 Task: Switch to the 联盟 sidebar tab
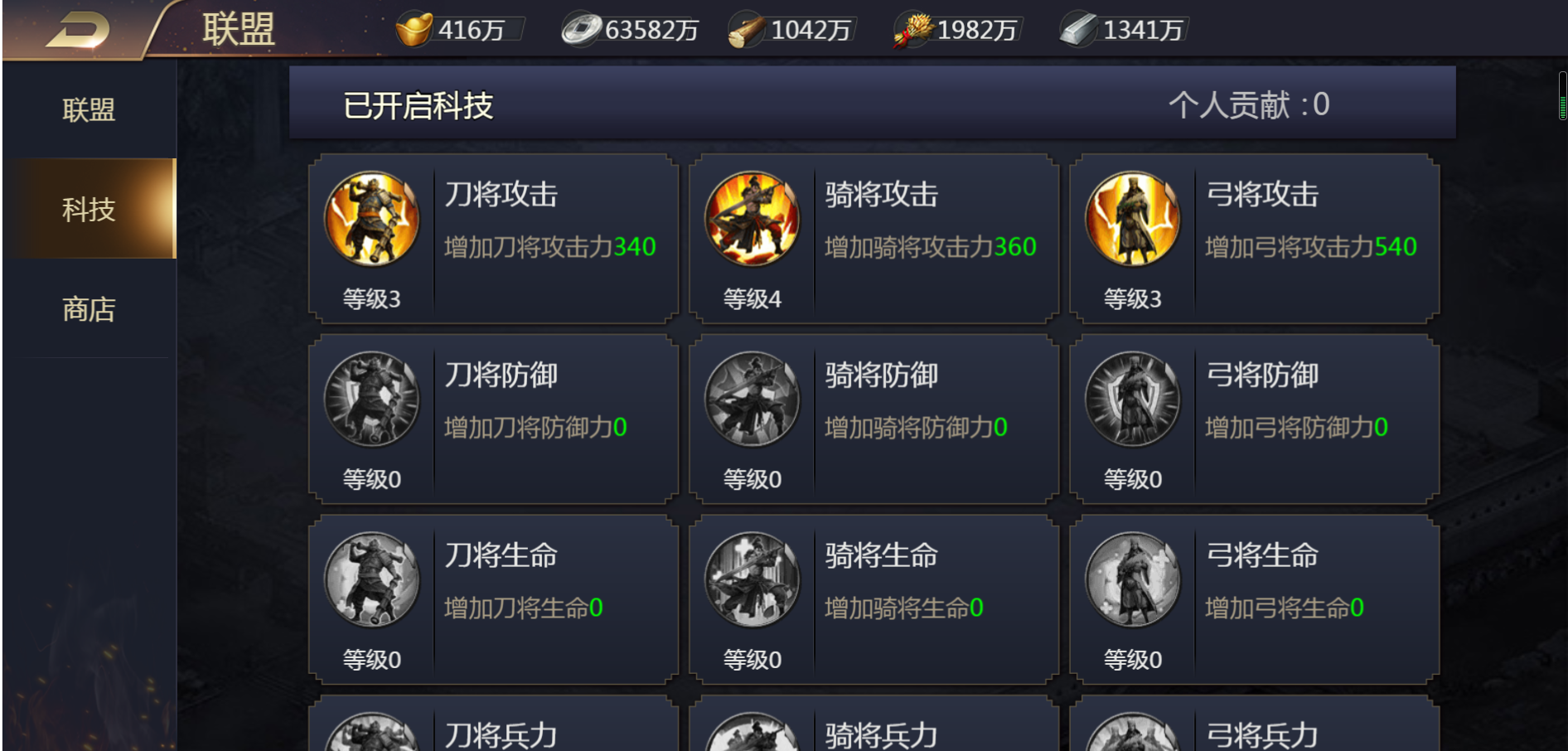89,109
